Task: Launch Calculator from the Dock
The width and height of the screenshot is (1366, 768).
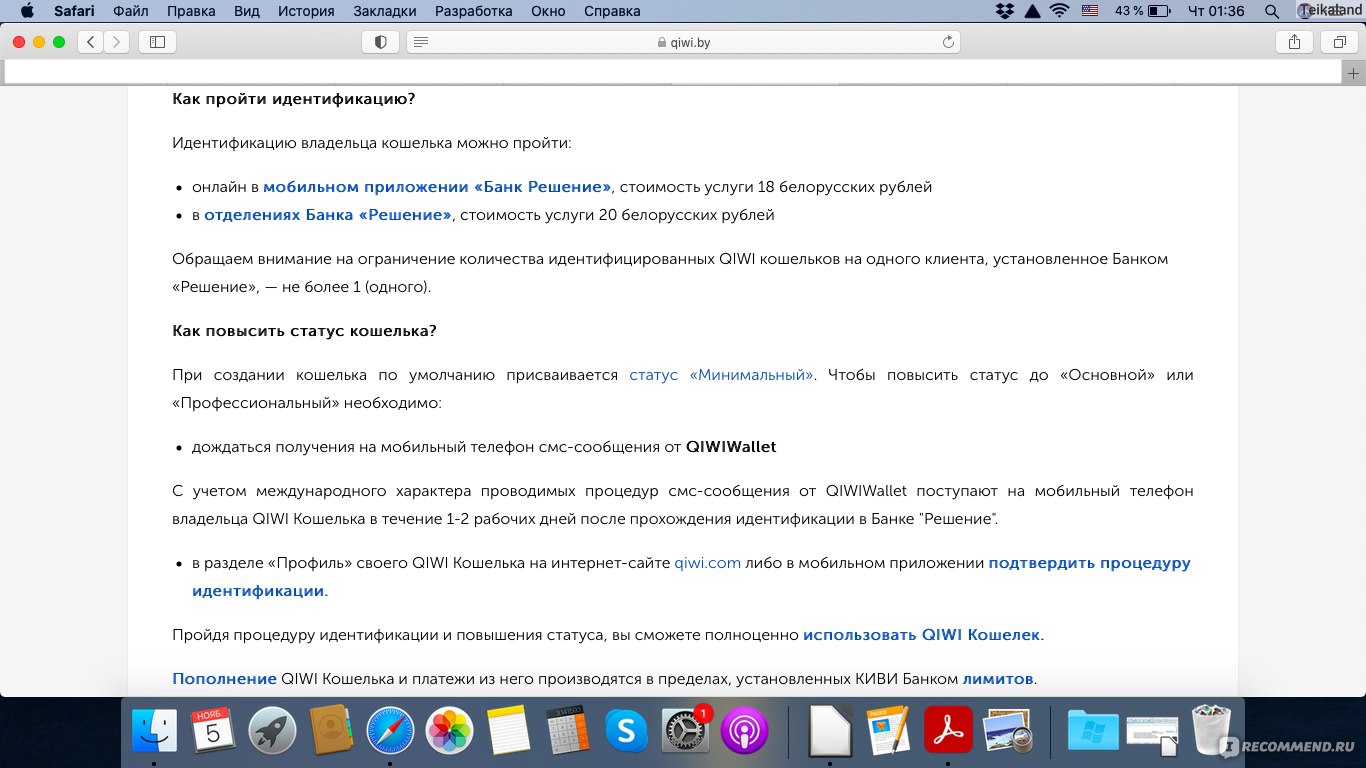Action: click(x=567, y=731)
